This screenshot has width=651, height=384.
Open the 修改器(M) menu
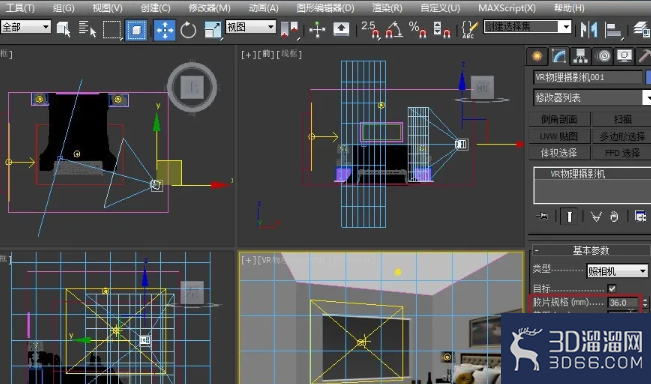(209, 8)
